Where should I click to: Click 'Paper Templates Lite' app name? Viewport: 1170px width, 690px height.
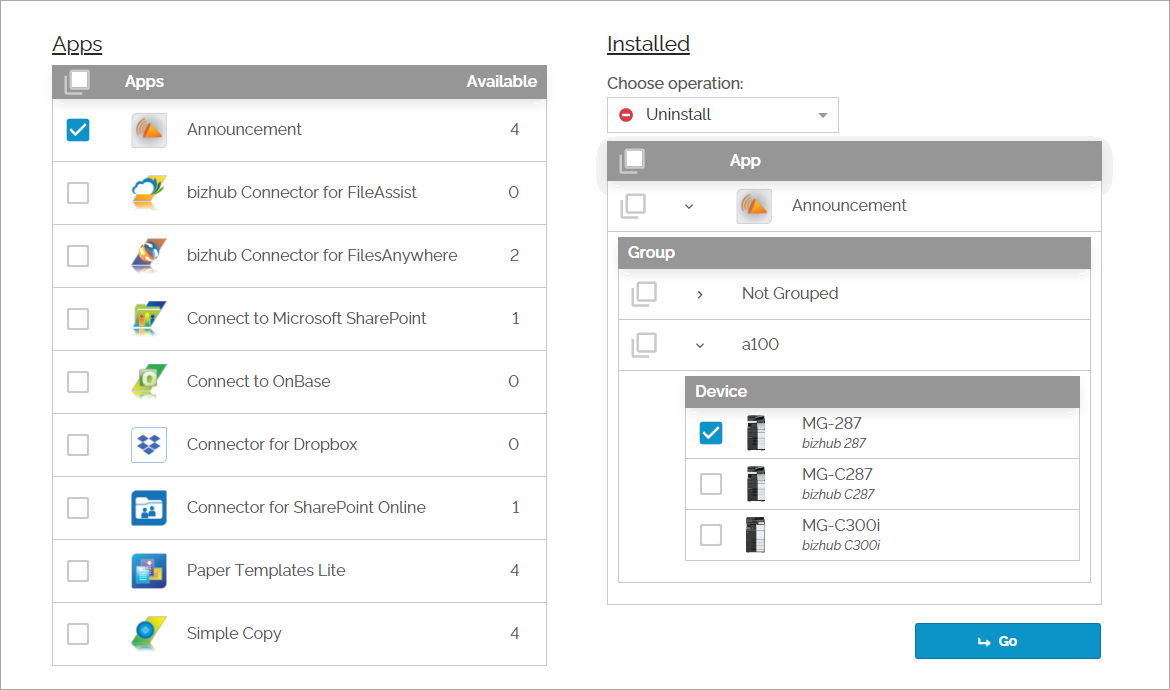(266, 571)
